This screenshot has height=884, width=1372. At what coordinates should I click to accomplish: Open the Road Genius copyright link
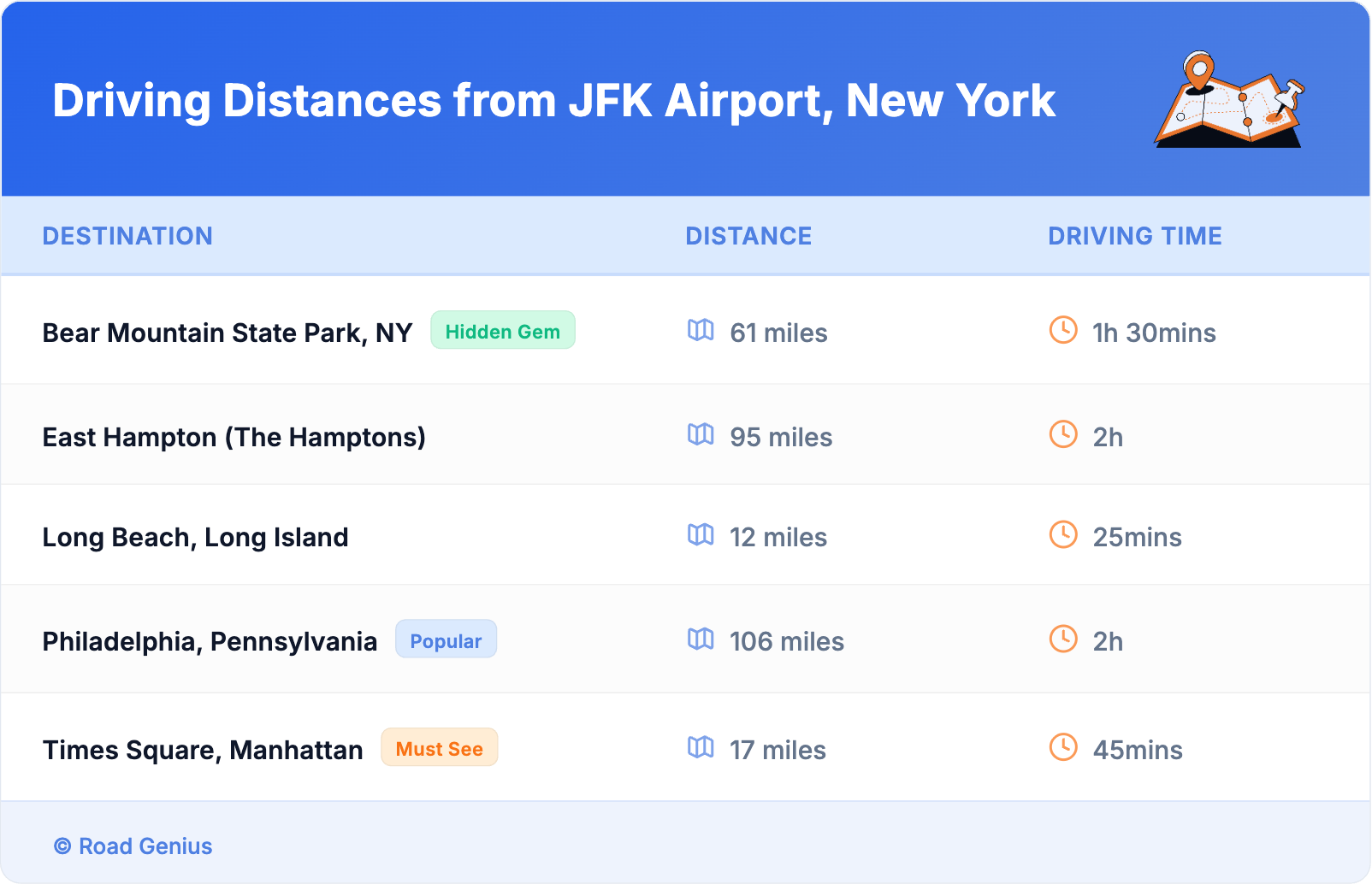coord(133,846)
